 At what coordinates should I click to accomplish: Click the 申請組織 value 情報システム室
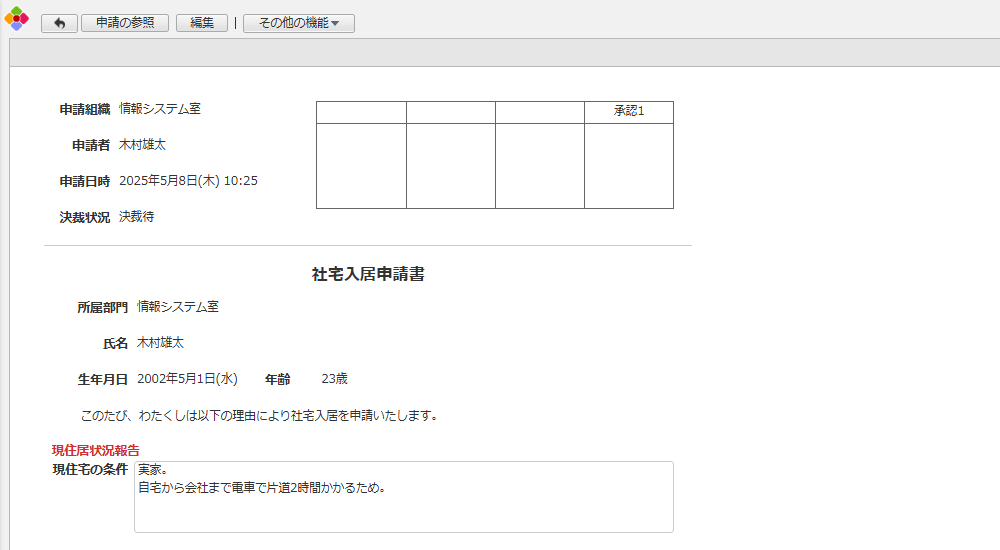coord(160,109)
